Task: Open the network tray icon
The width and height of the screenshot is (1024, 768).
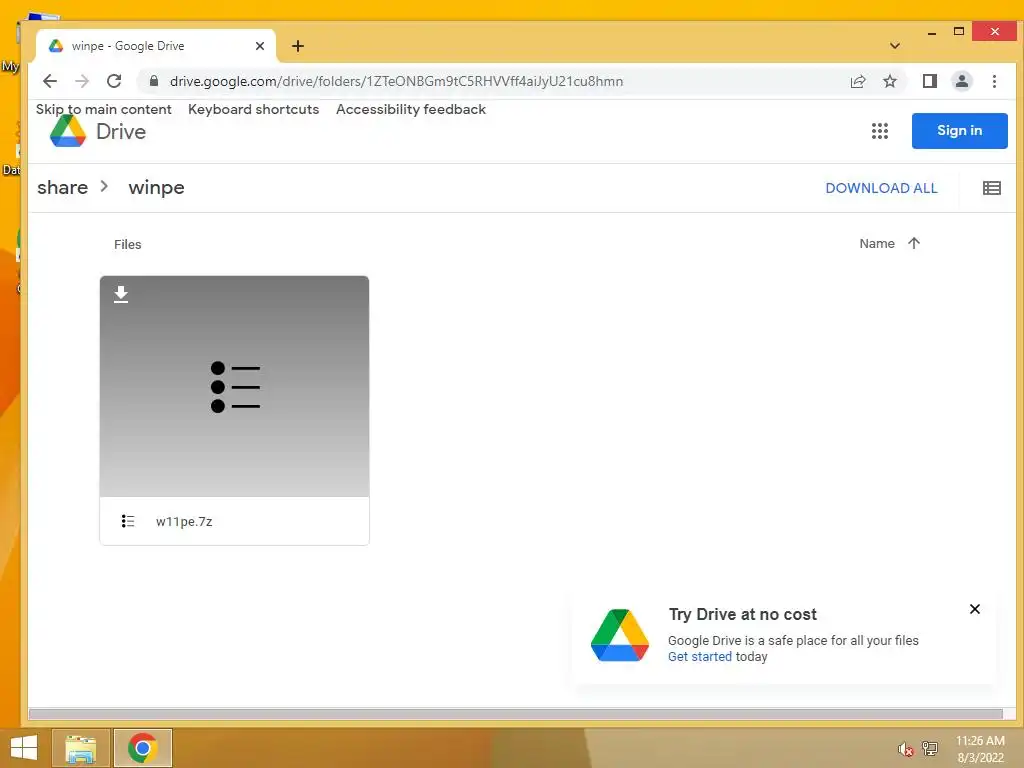Action: [929, 748]
